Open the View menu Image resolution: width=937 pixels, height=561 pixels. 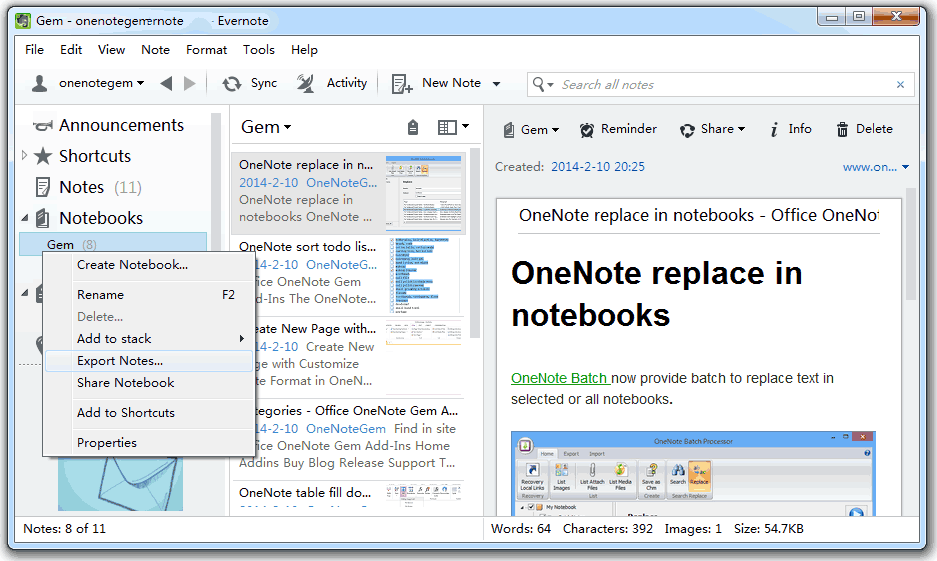coord(111,50)
